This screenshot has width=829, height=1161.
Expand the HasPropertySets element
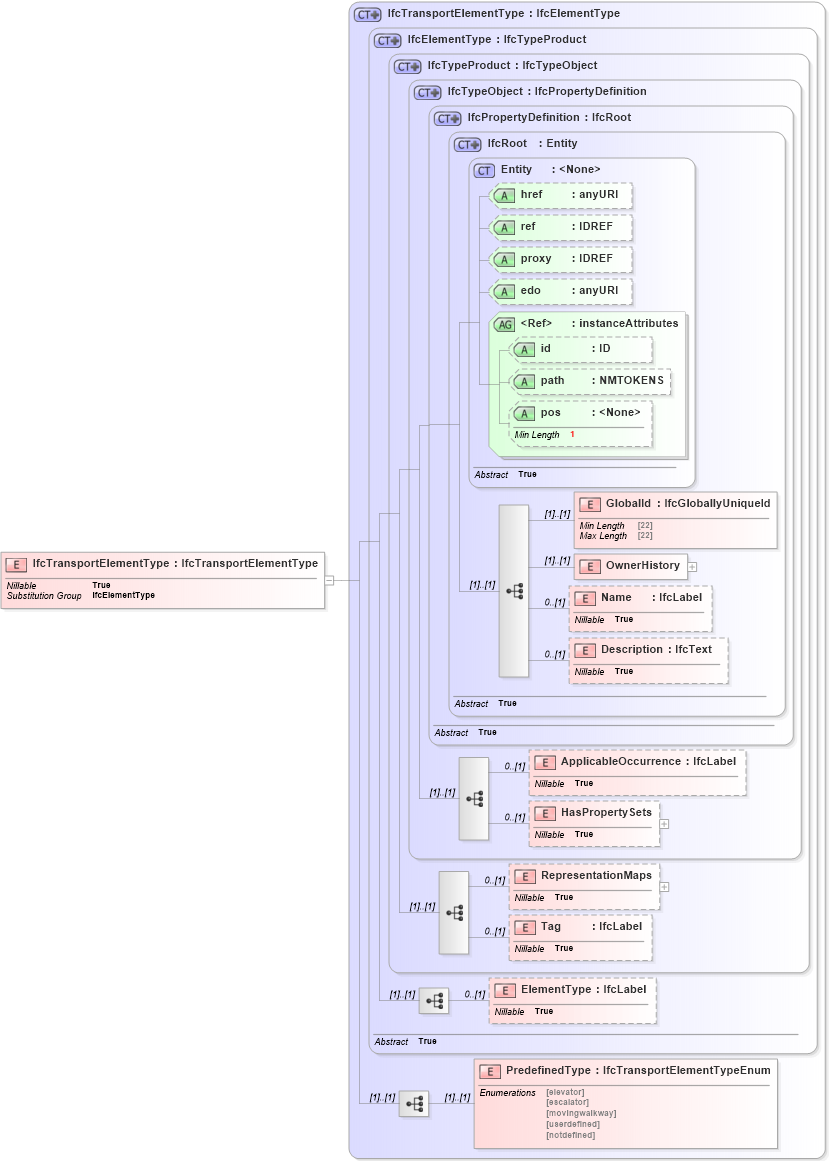pos(665,824)
